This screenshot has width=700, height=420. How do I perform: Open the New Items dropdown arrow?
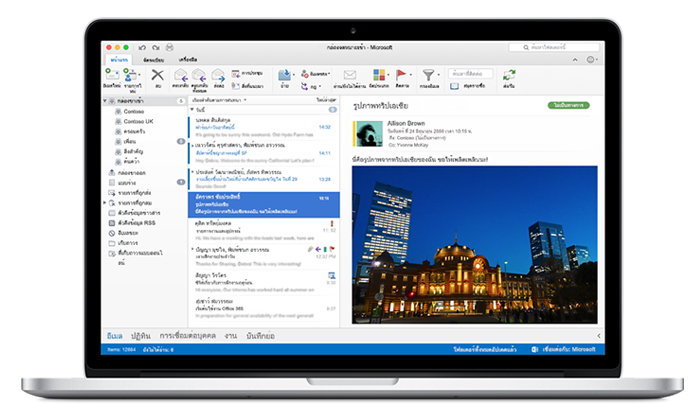139,75
